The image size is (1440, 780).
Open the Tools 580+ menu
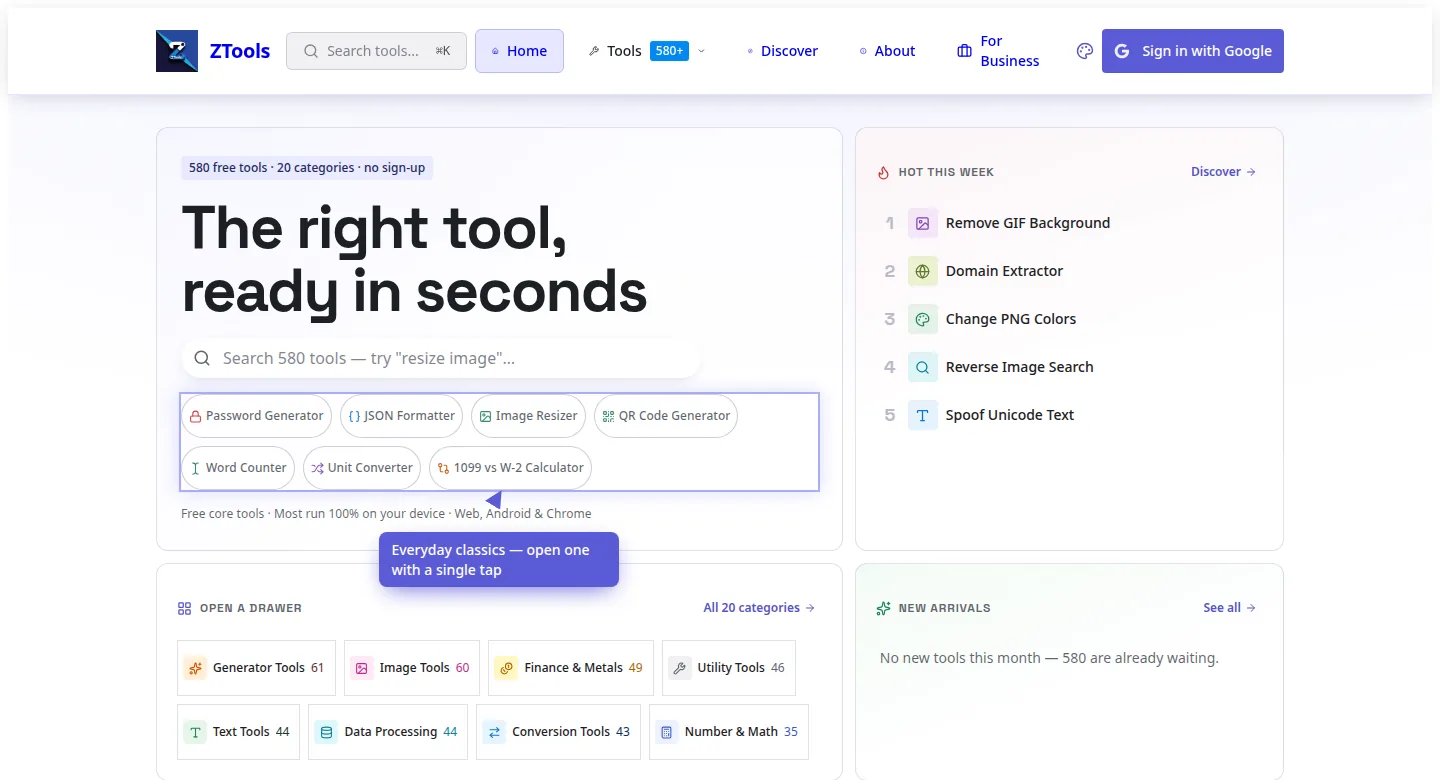coord(646,51)
